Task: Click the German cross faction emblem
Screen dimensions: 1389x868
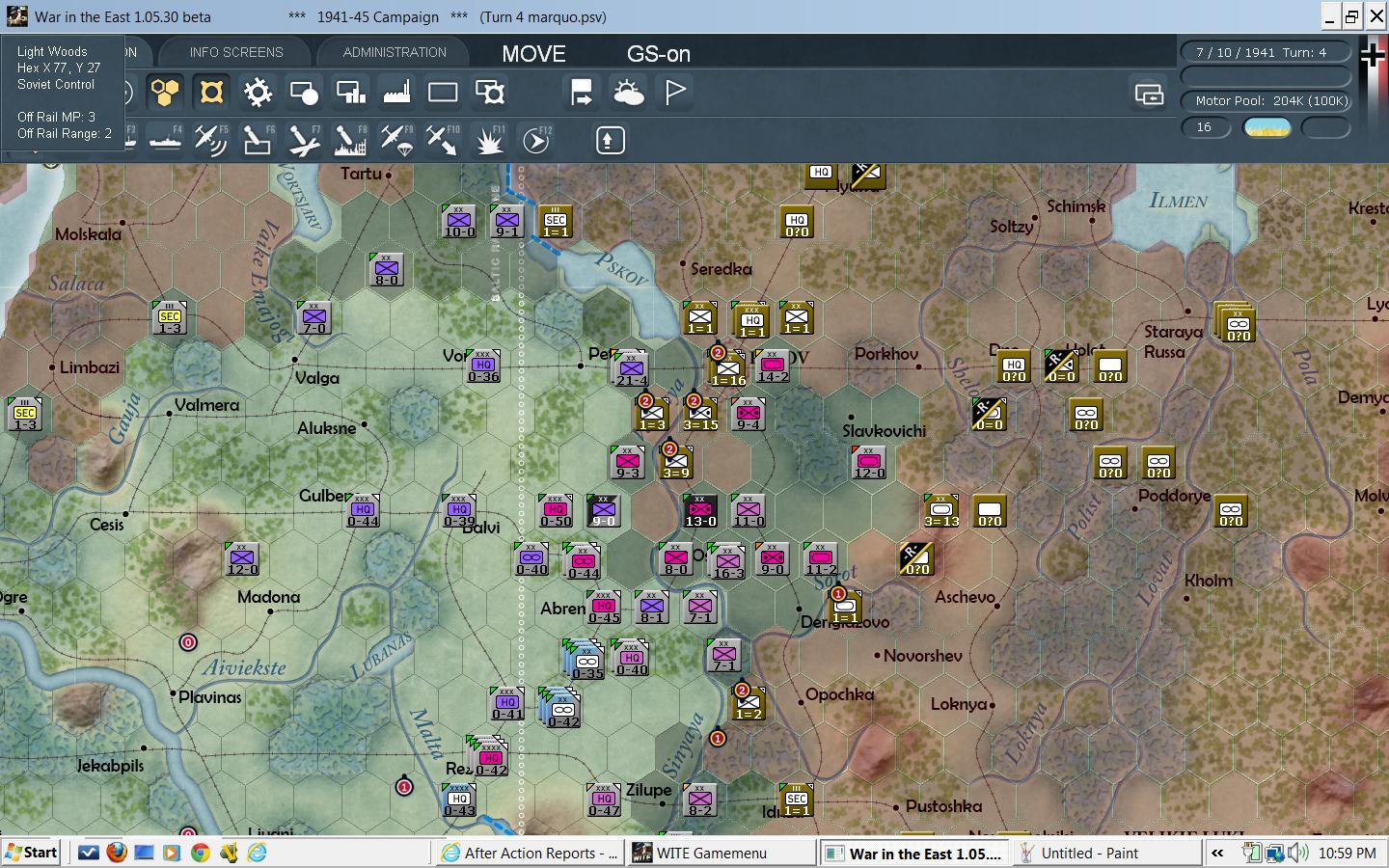Action: pyautogui.click(x=1373, y=56)
